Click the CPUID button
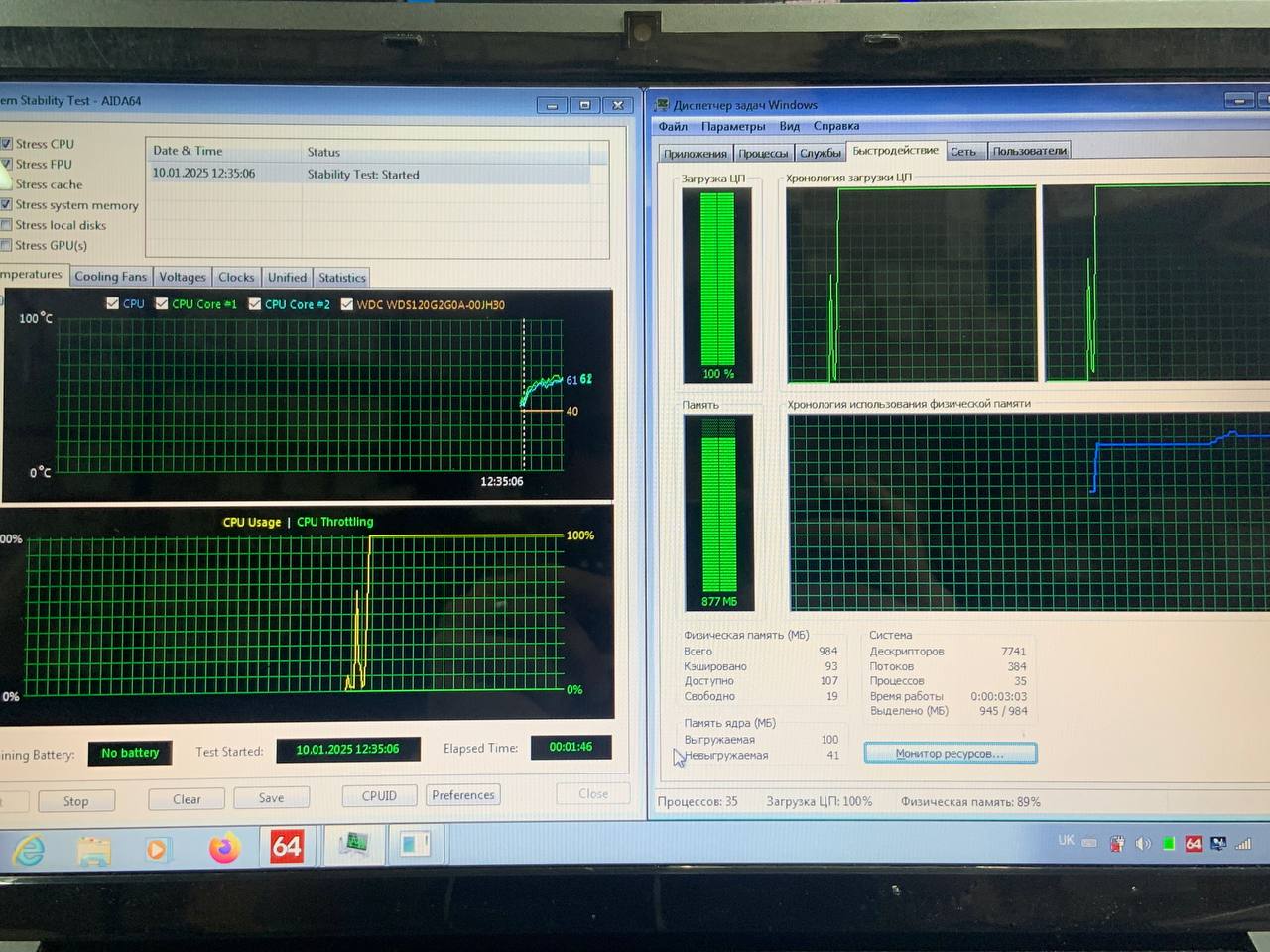The width and height of the screenshot is (1270, 952). [x=379, y=795]
